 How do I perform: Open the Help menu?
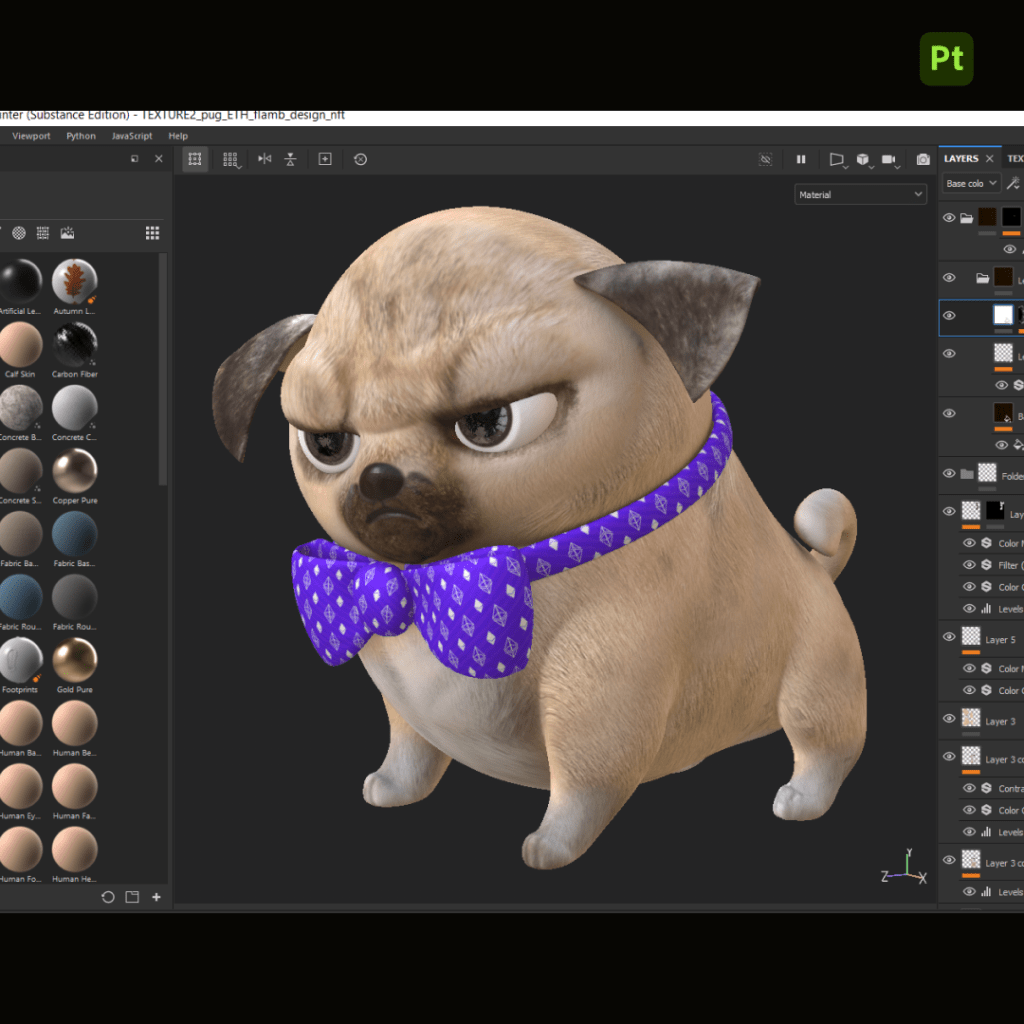tap(178, 136)
